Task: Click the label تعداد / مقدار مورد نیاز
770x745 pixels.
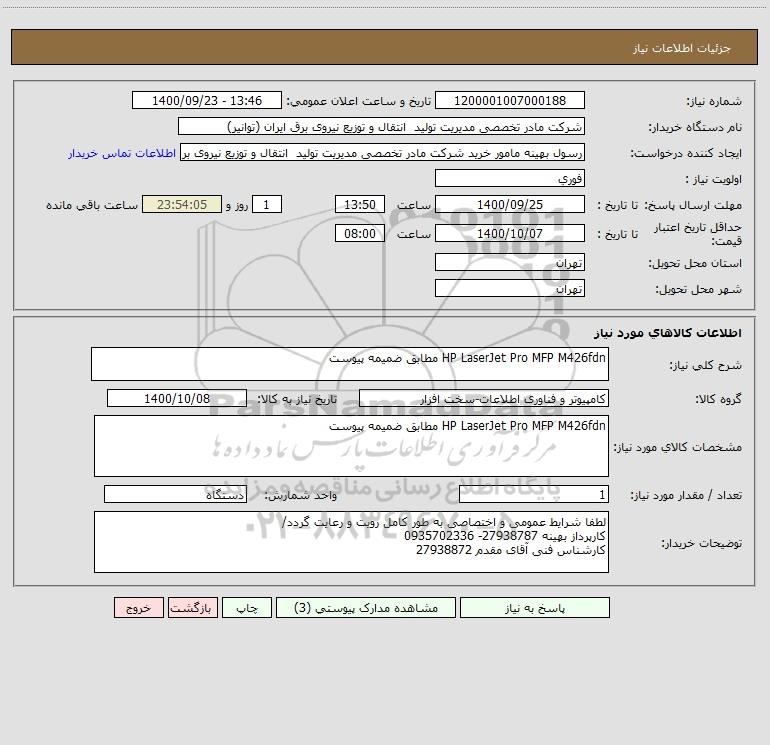Action: tap(686, 496)
